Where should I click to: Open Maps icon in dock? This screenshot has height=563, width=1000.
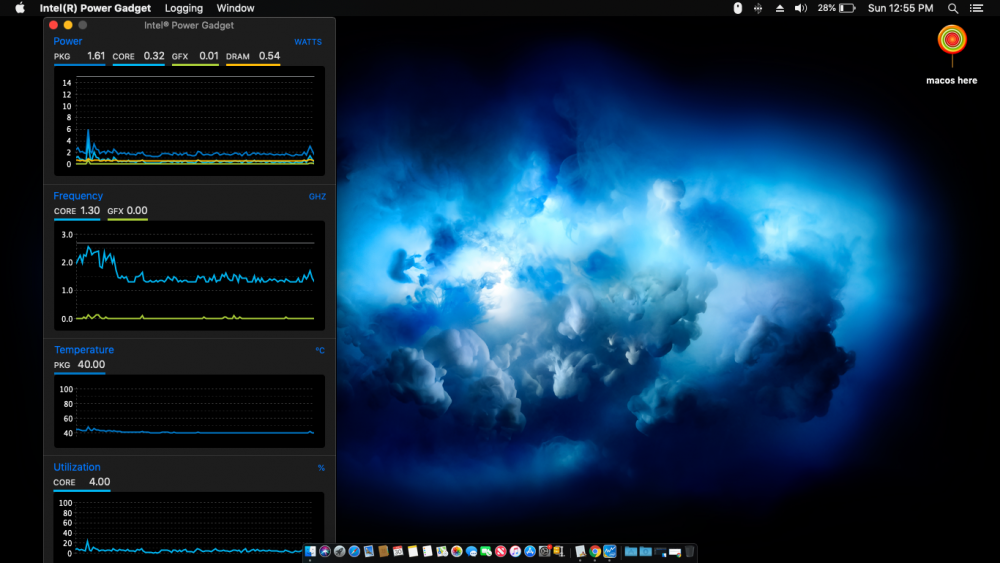point(442,552)
